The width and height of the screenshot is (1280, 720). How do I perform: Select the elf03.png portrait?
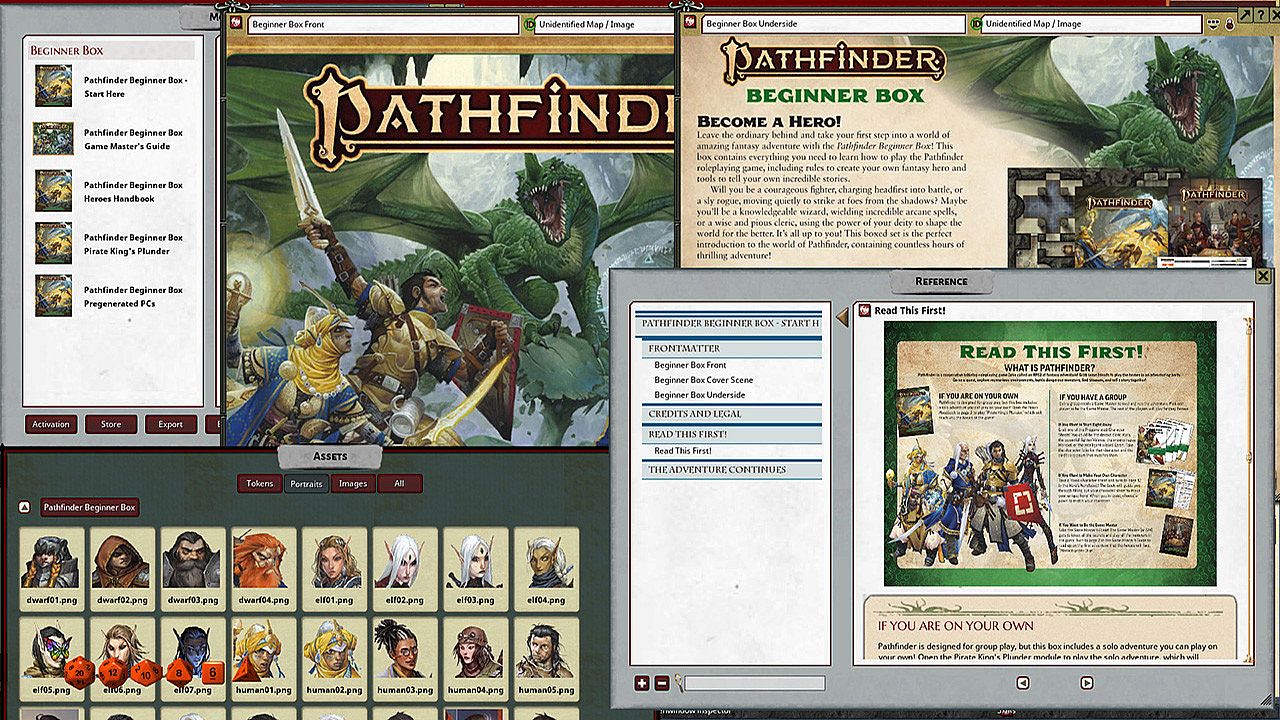coord(476,567)
